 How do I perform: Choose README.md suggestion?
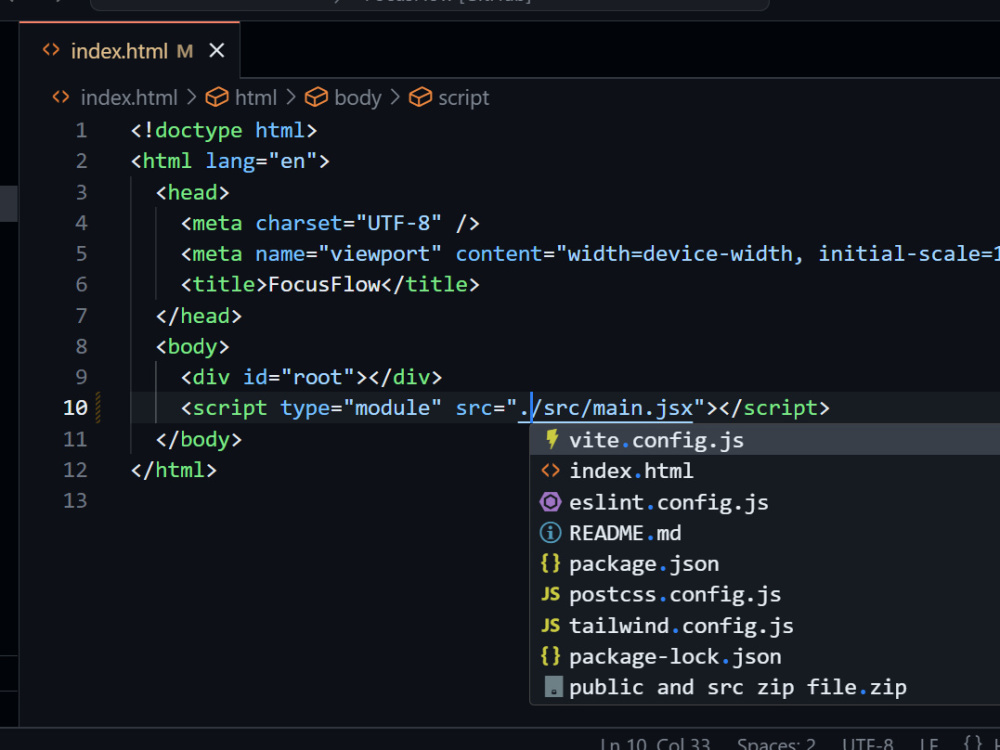(x=765, y=533)
